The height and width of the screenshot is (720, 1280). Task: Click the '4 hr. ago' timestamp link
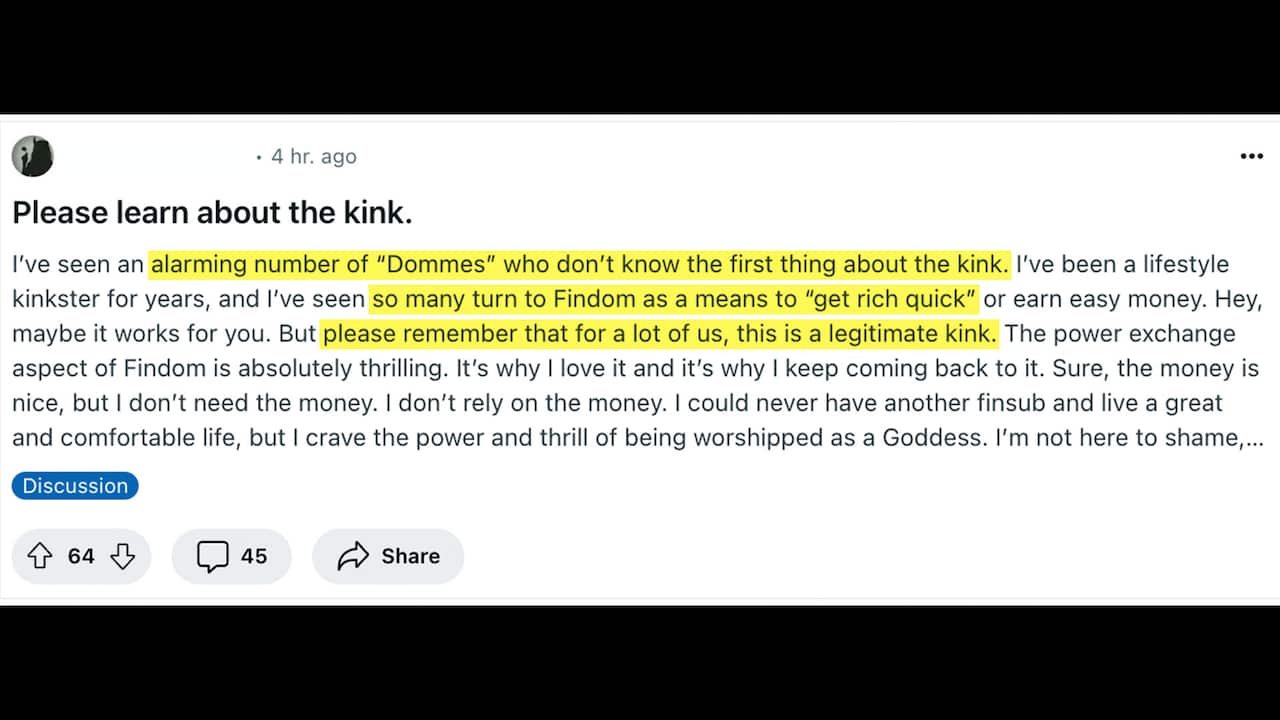pos(313,156)
